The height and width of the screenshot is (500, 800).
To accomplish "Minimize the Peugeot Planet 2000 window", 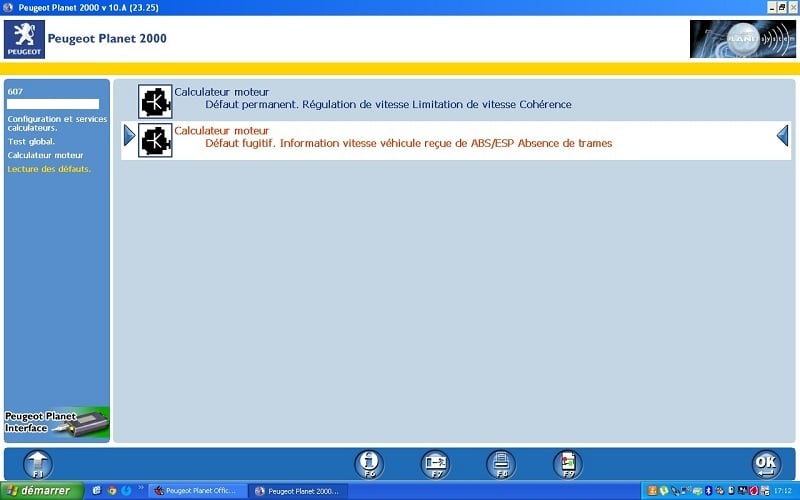I will [772, 7].
